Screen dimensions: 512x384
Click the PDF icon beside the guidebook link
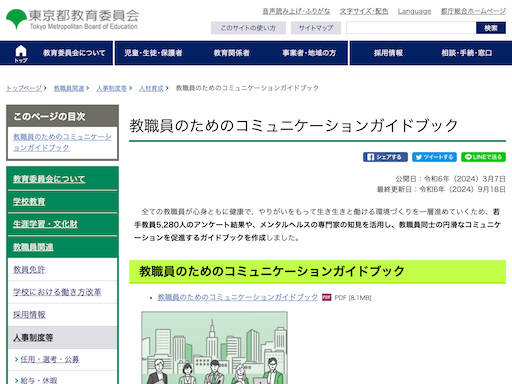click(x=326, y=297)
